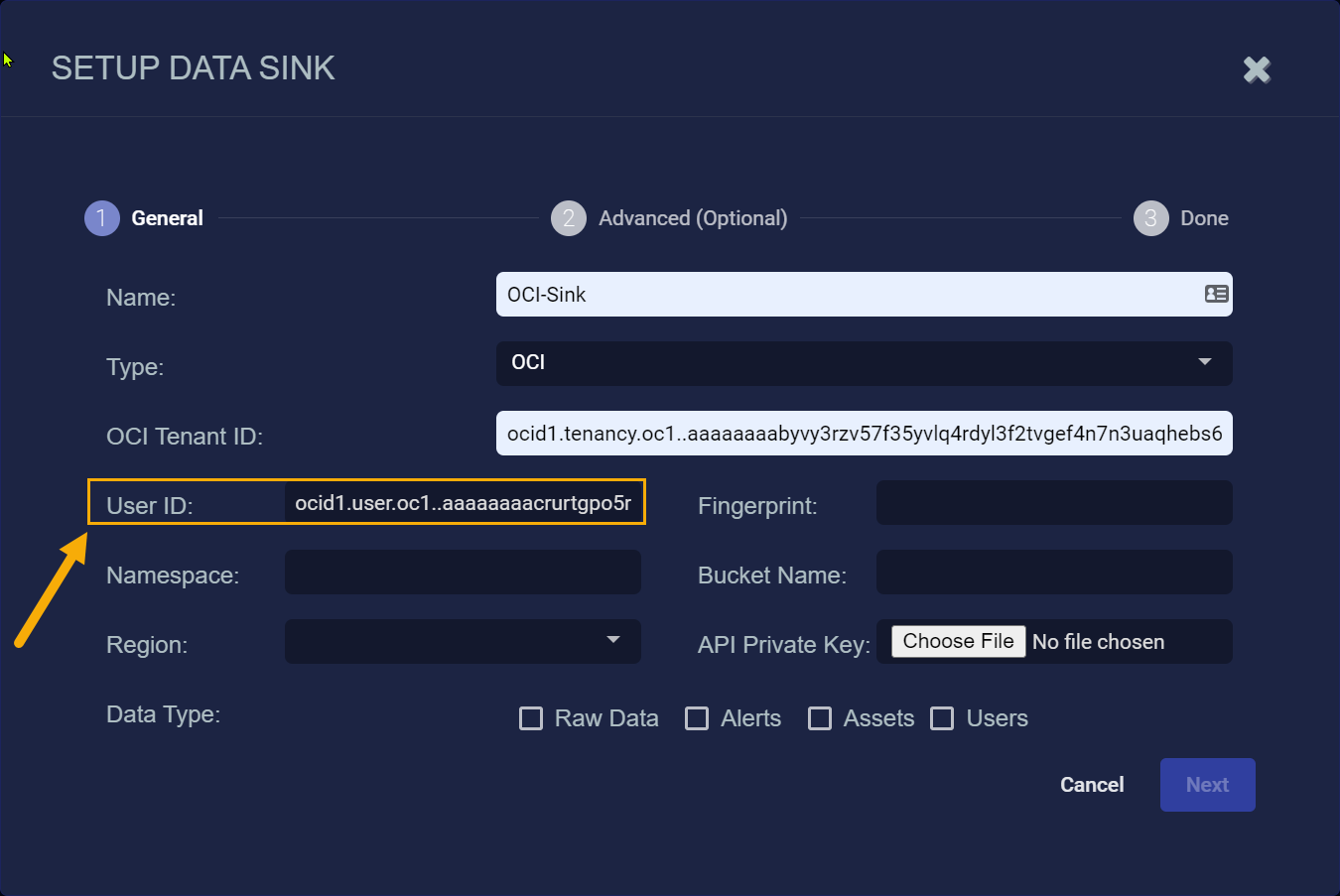Viewport: 1340px width, 896px height.
Task: Click the Region label
Action: (x=147, y=645)
